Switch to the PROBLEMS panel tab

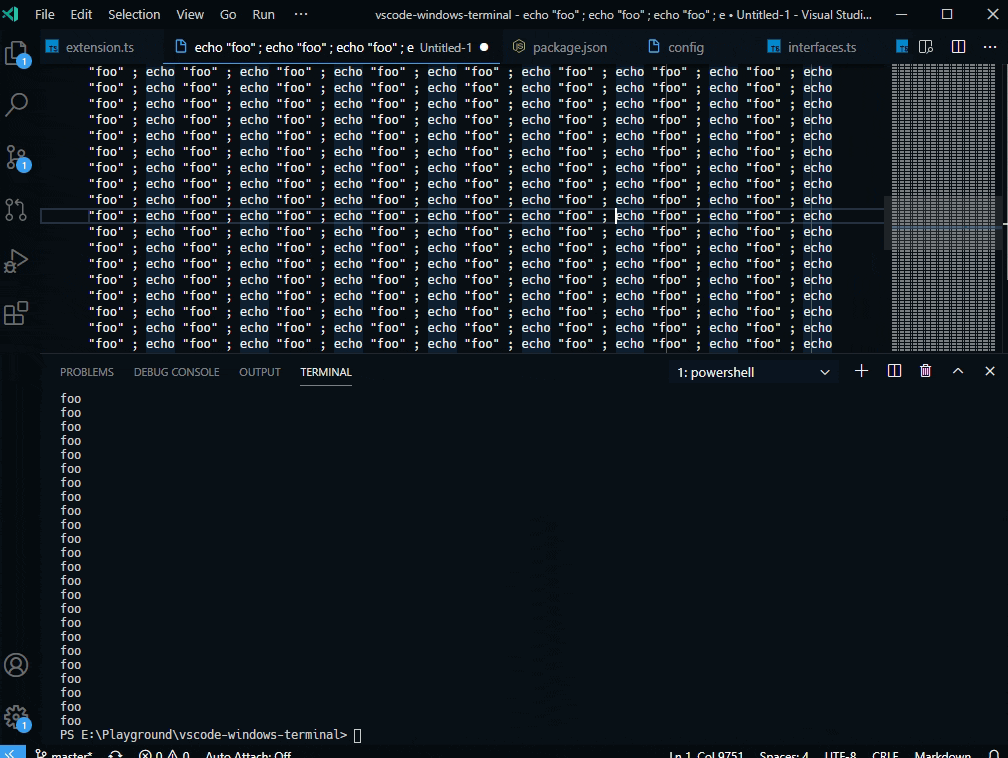[87, 372]
